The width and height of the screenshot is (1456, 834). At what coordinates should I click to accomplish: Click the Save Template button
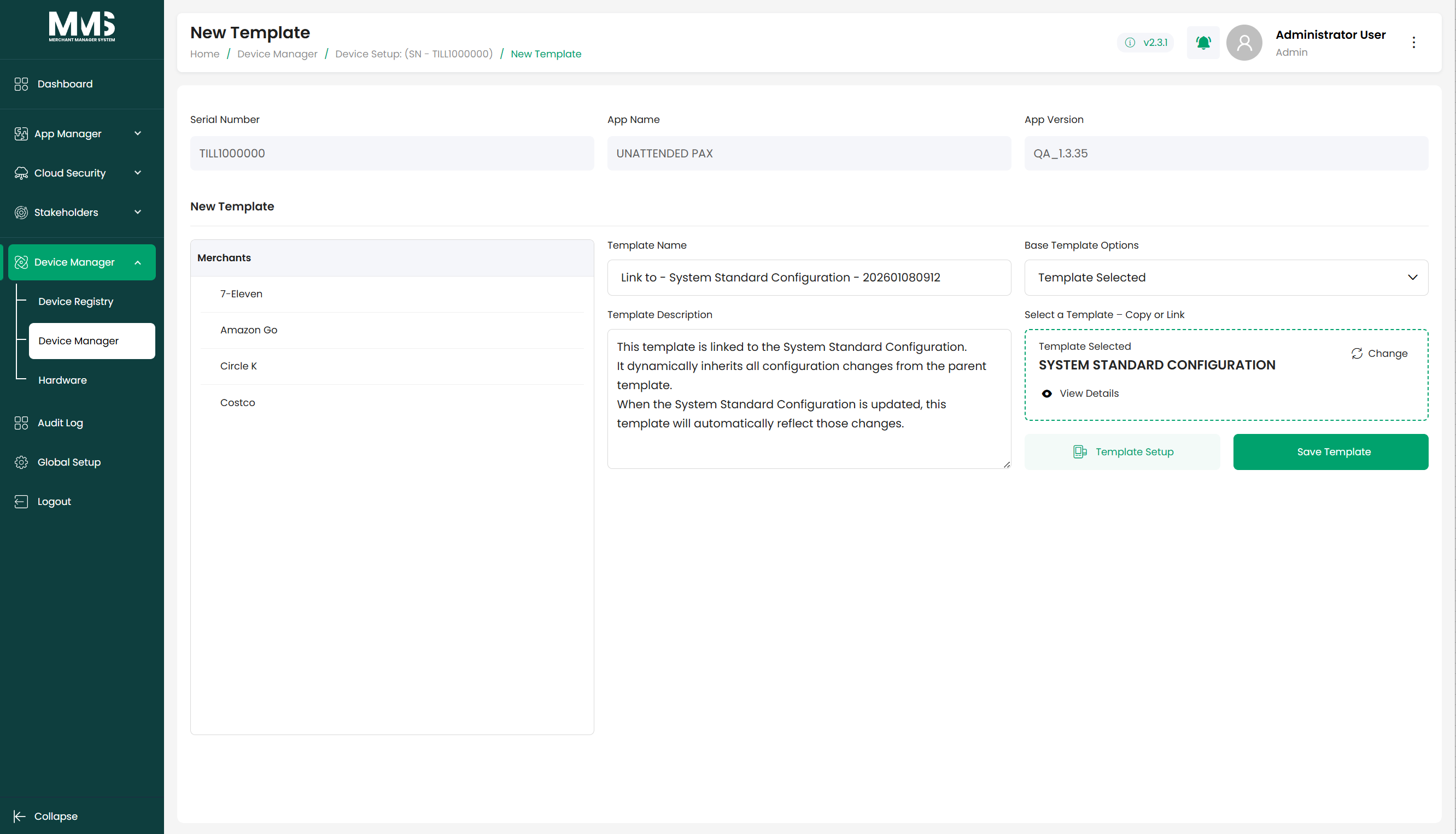1330,452
